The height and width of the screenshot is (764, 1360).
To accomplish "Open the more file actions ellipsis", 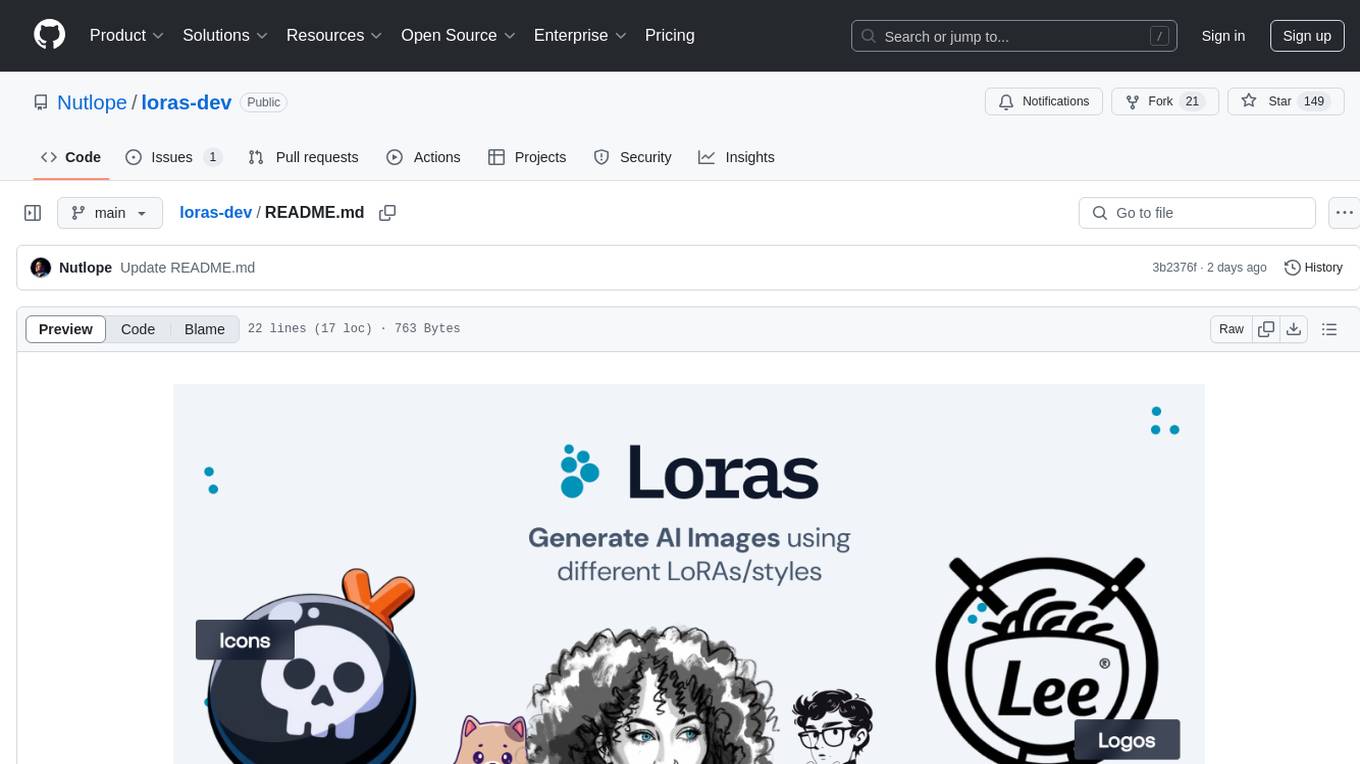I will click(1344, 213).
